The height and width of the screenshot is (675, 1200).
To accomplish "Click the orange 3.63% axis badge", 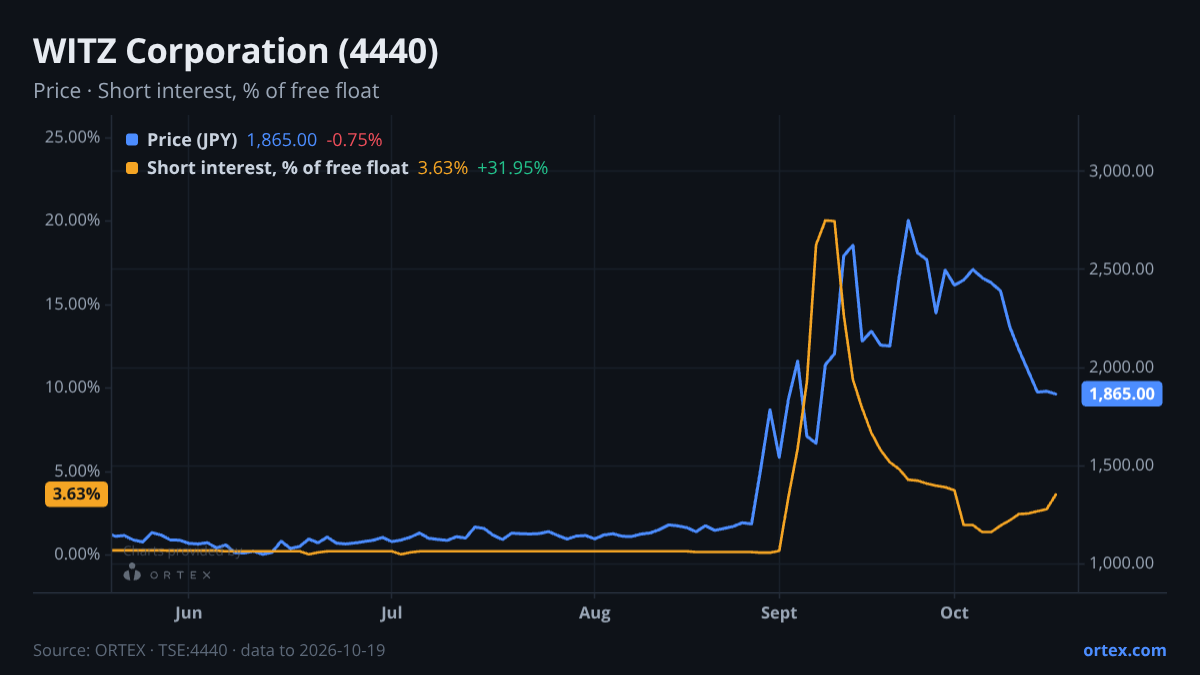I will tap(77, 494).
